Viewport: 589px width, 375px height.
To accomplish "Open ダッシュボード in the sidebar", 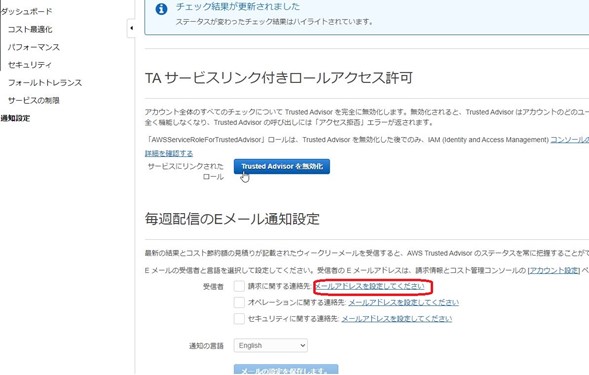I will pos(27,12).
